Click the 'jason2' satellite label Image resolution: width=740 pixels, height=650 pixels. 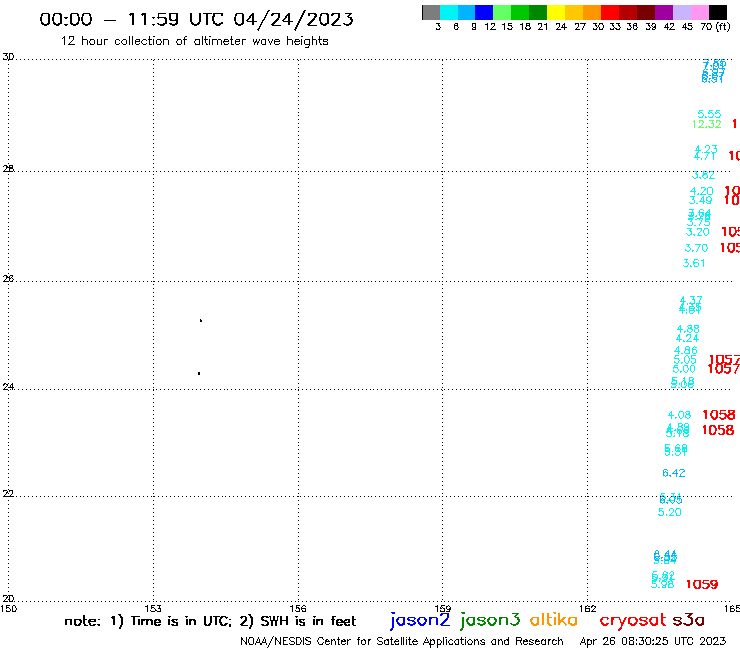pos(420,620)
